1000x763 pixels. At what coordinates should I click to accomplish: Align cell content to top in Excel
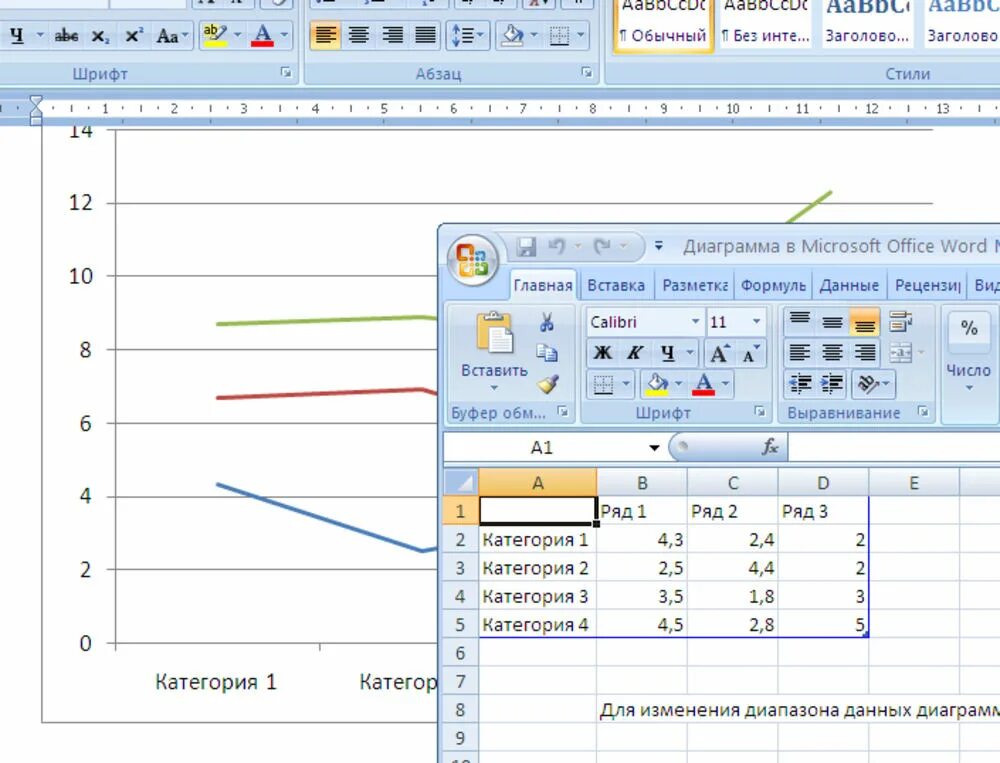point(800,322)
